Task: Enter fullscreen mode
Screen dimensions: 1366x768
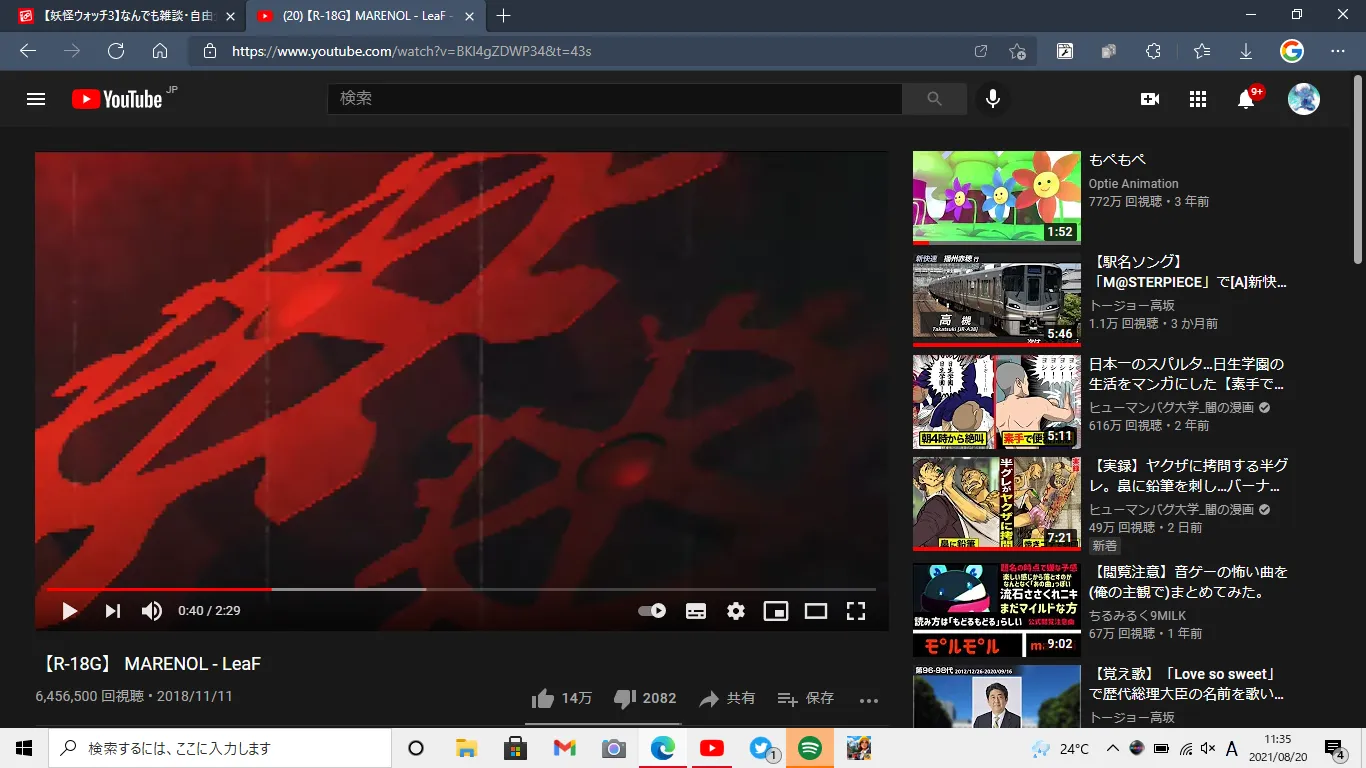Action: tap(856, 611)
